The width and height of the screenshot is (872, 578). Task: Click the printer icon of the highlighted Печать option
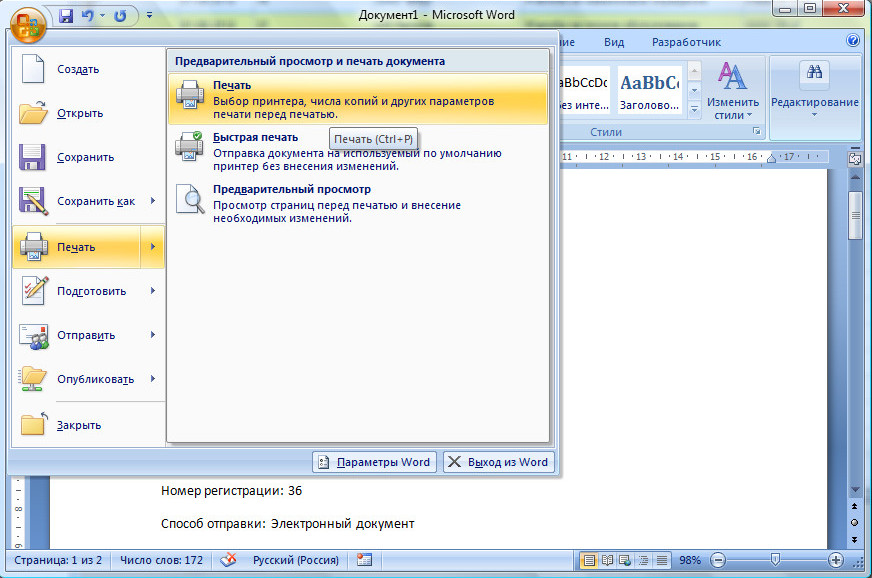(190, 95)
